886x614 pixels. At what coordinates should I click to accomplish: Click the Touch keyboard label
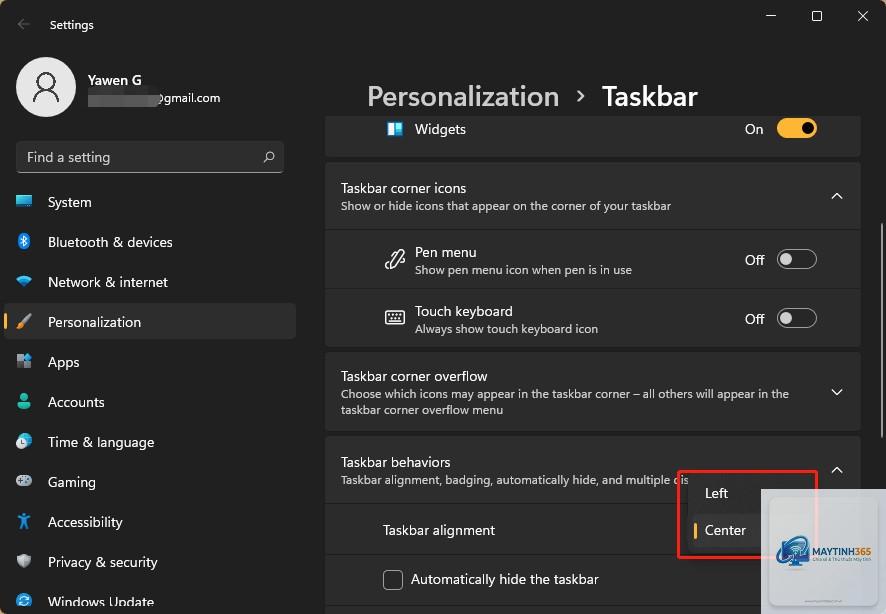point(463,311)
